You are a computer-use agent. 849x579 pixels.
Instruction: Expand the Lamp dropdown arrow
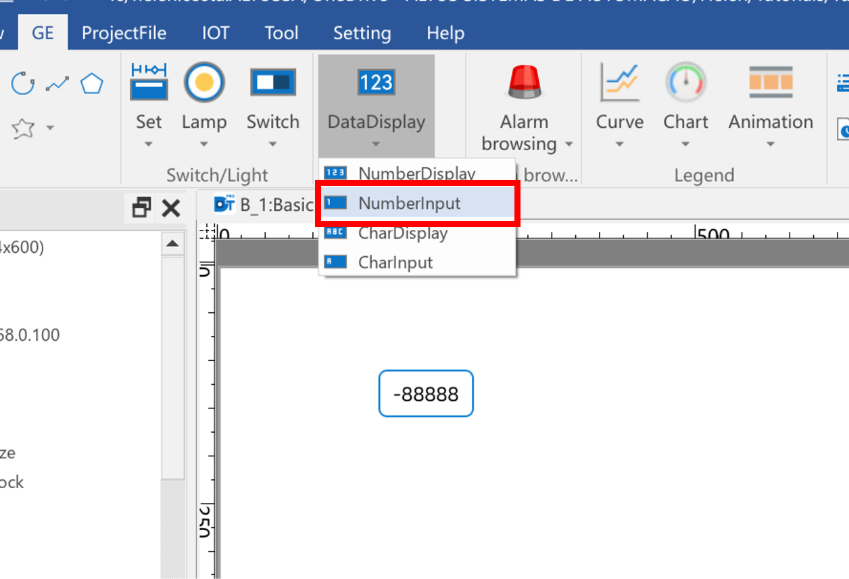coord(204,144)
